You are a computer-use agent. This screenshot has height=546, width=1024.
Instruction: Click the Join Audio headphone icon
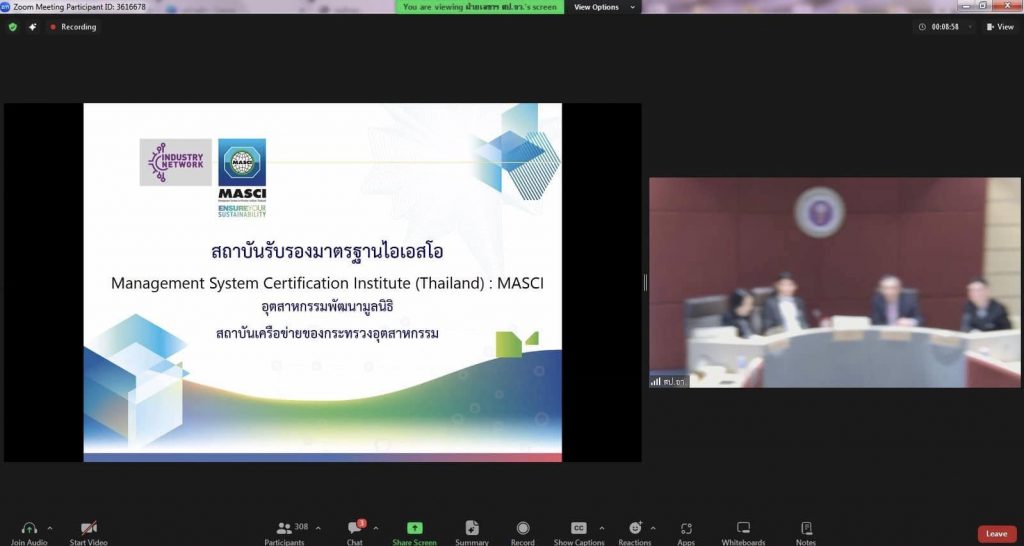coord(29,528)
